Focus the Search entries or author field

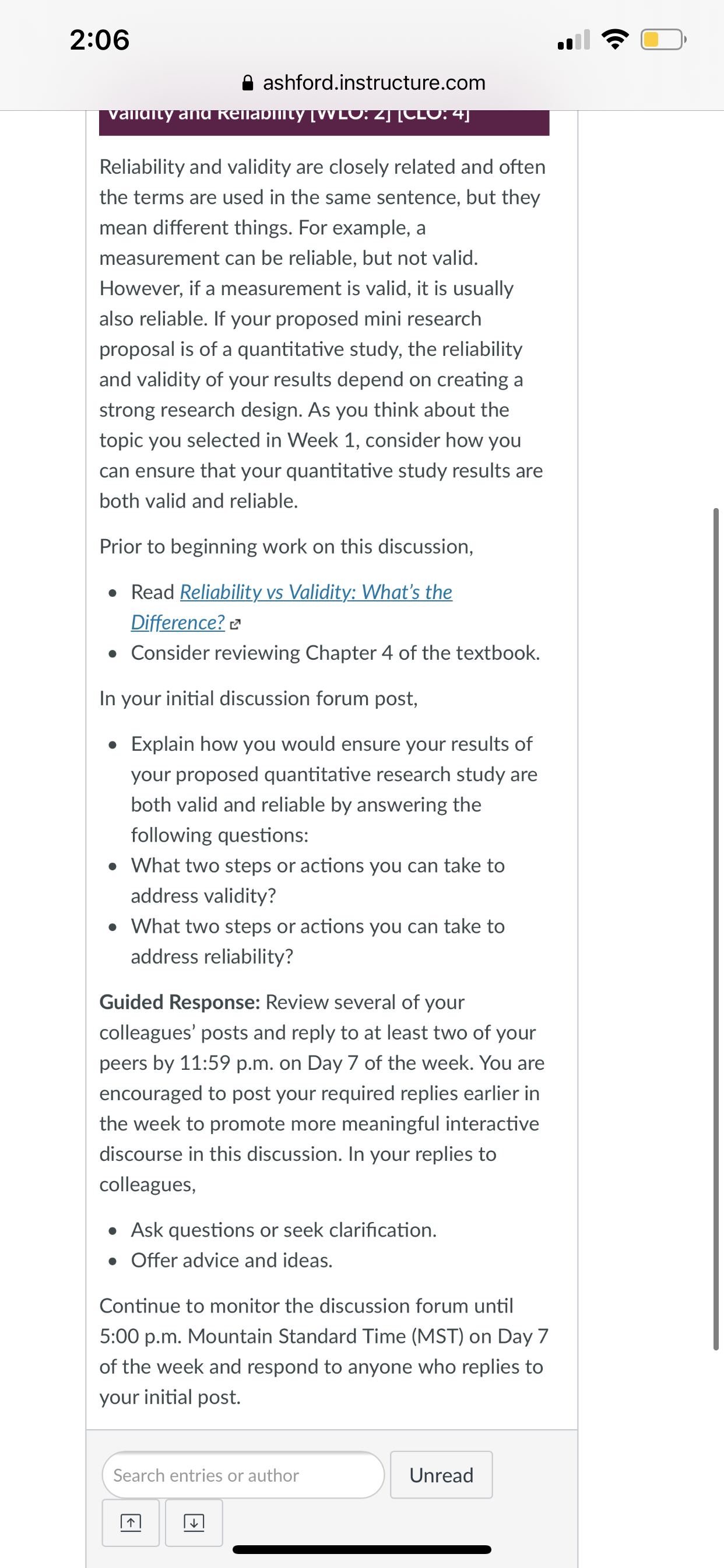[x=242, y=1475]
